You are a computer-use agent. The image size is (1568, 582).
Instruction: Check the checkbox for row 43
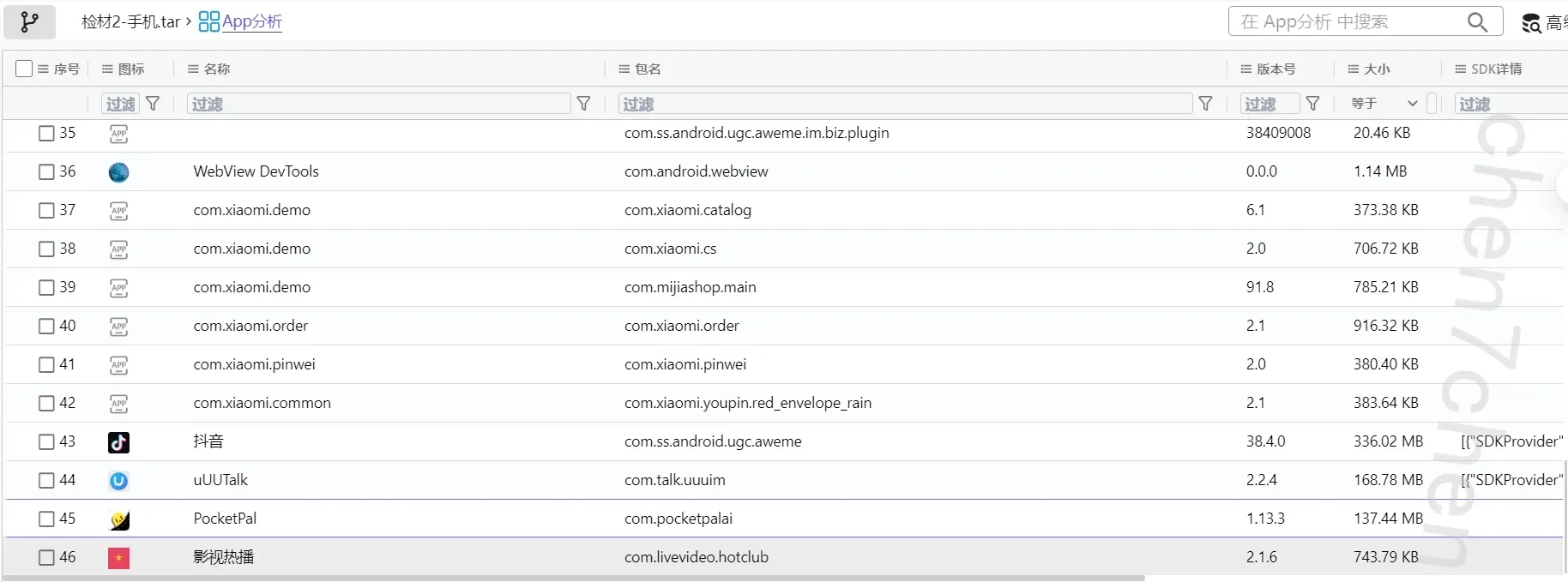46,442
